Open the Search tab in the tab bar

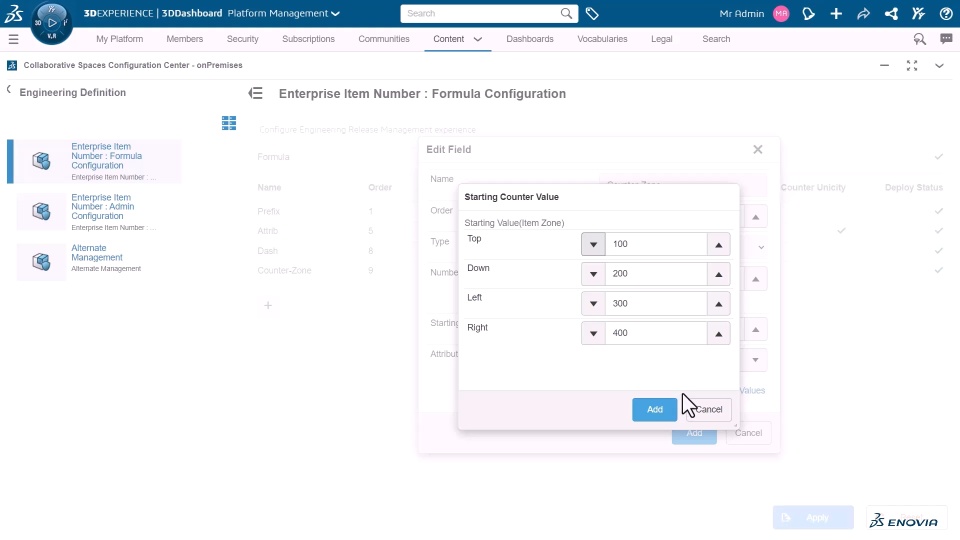(x=716, y=39)
